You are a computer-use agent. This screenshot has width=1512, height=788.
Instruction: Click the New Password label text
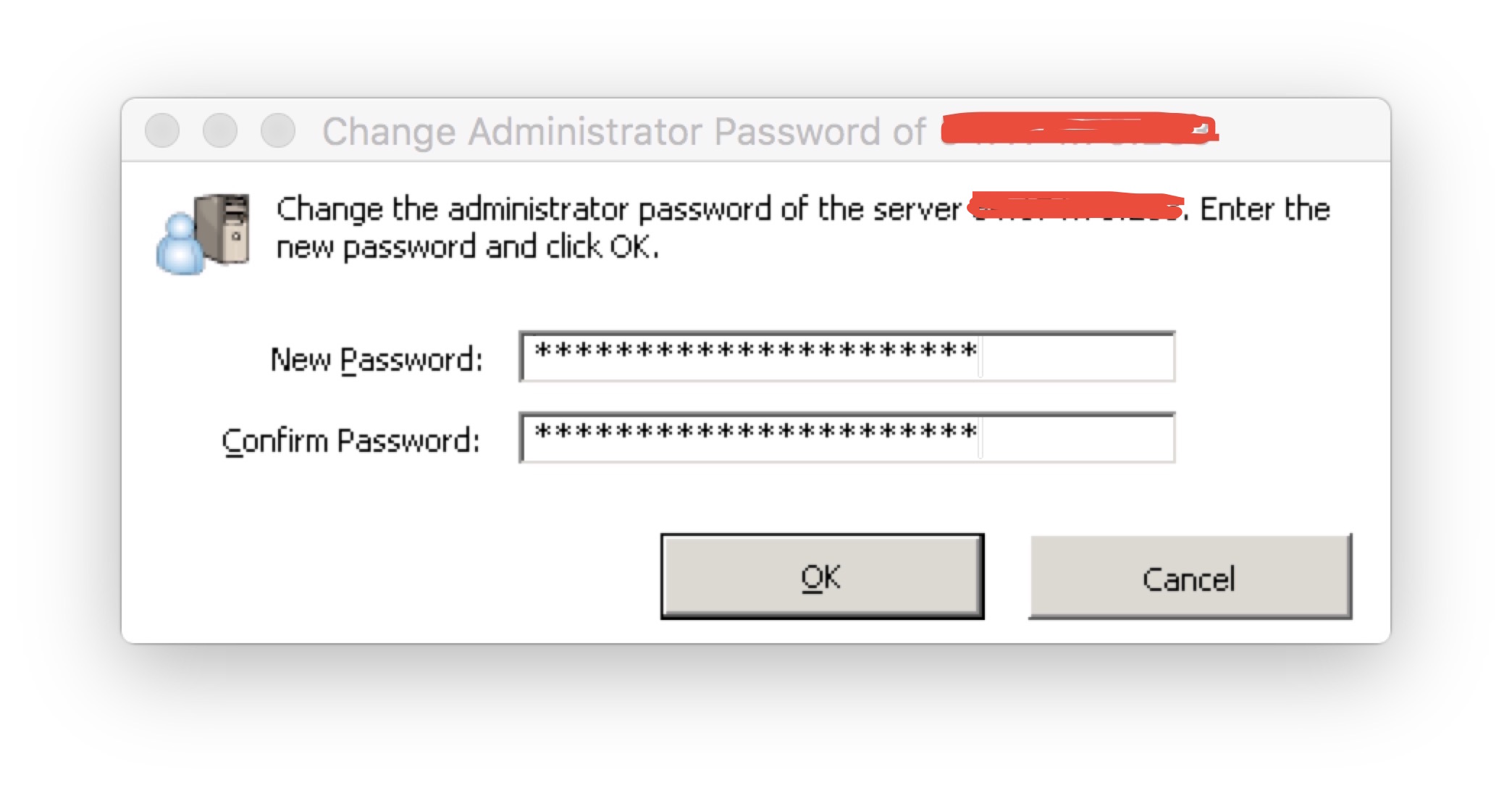click(377, 359)
